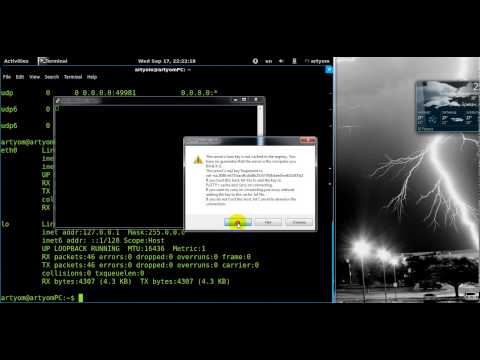
Task: Click Cancel in the security alert dialog
Action: pos(299,222)
